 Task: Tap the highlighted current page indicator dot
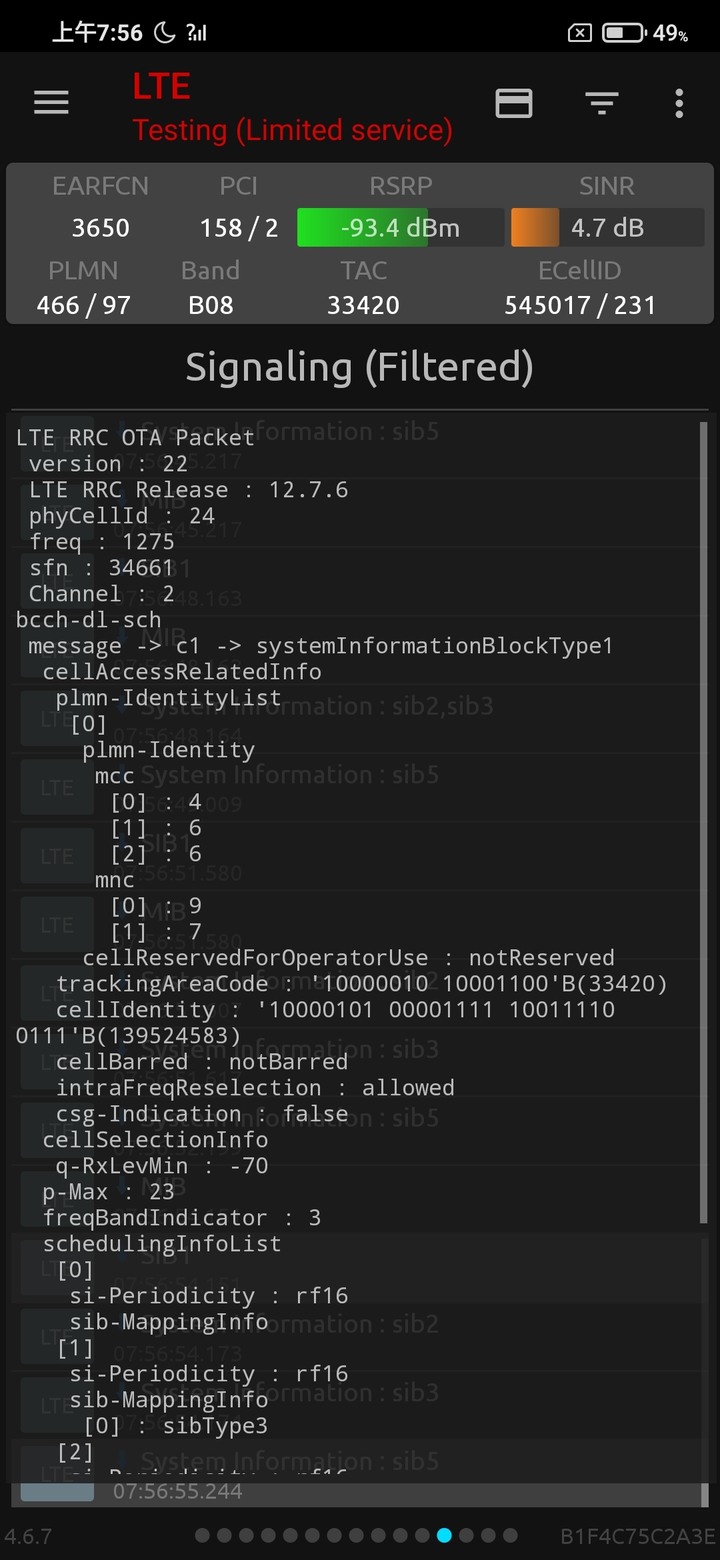point(444,1535)
